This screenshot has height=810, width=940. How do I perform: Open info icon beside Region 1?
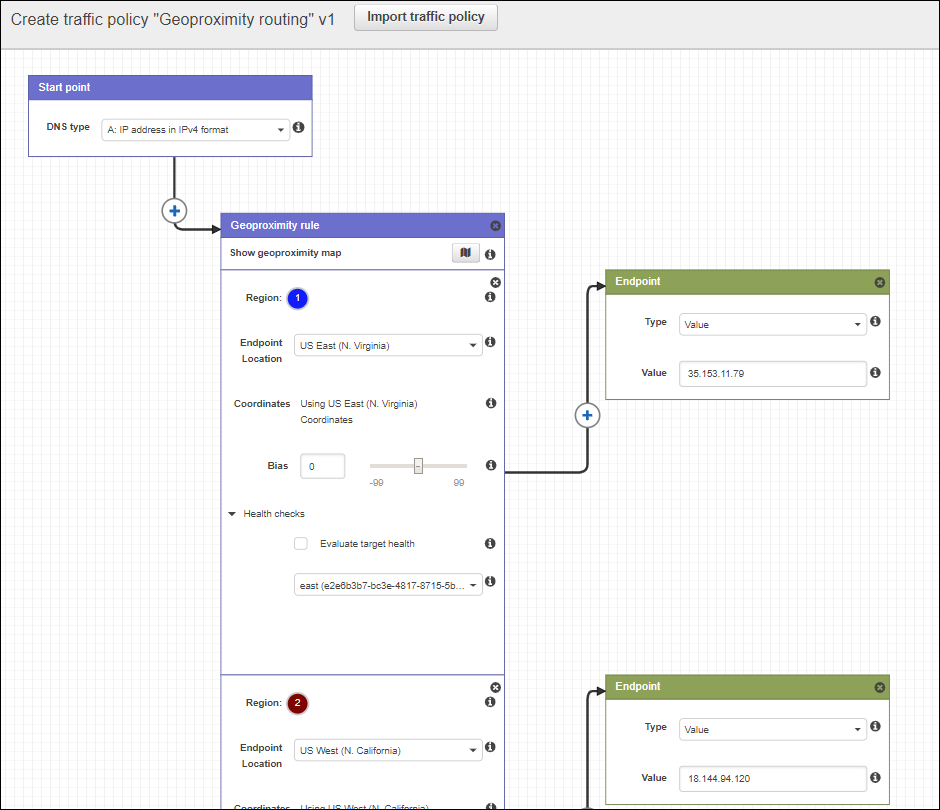(x=490, y=297)
